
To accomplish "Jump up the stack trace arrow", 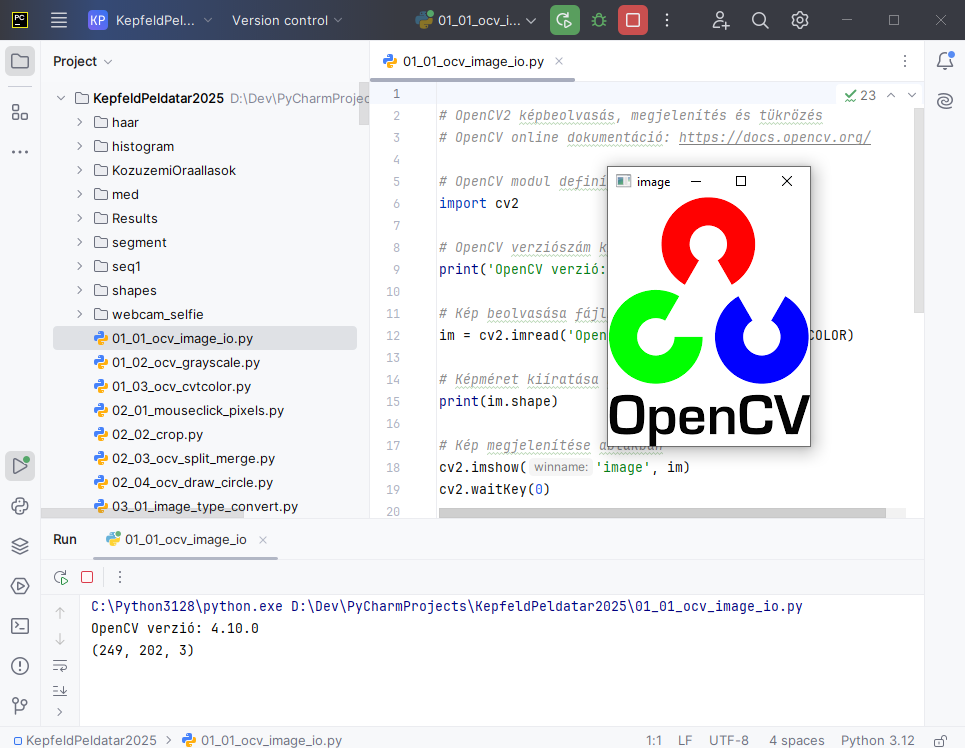I will pyautogui.click(x=60, y=613).
